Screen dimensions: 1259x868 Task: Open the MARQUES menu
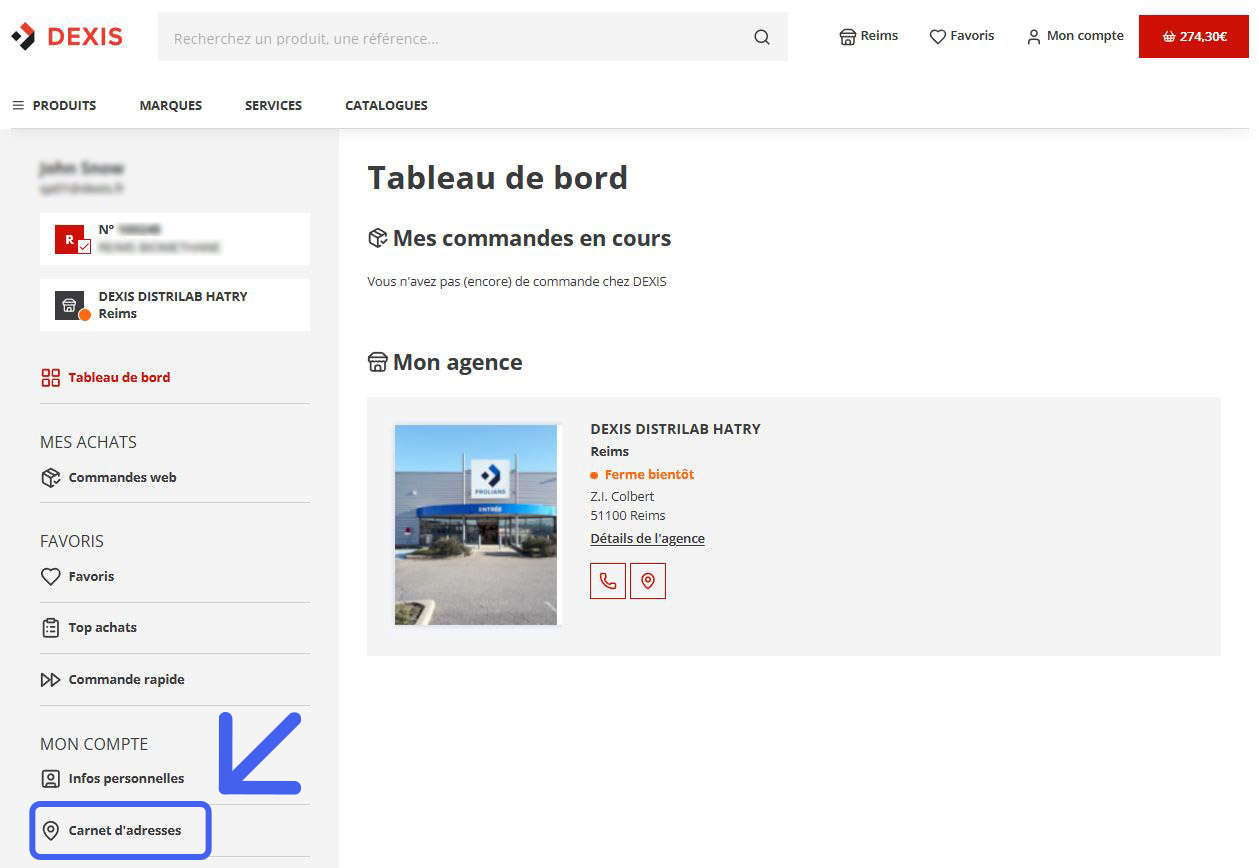(x=171, y=105)
